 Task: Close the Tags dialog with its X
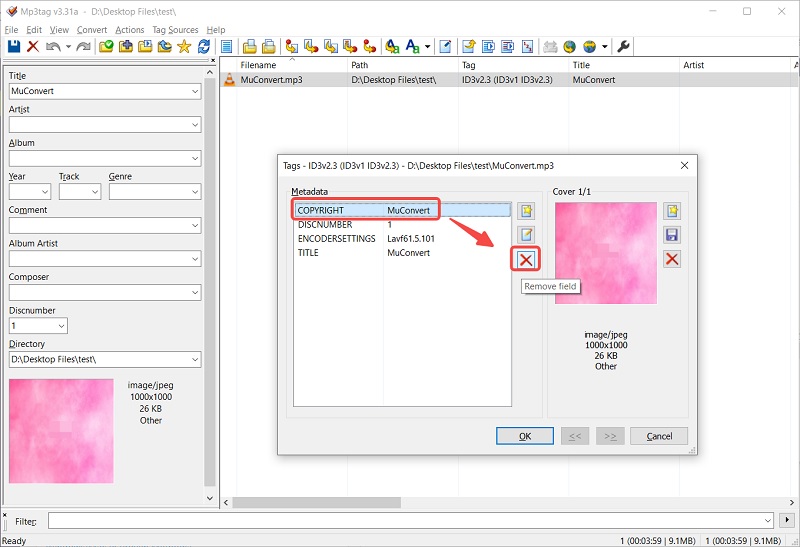684,165
